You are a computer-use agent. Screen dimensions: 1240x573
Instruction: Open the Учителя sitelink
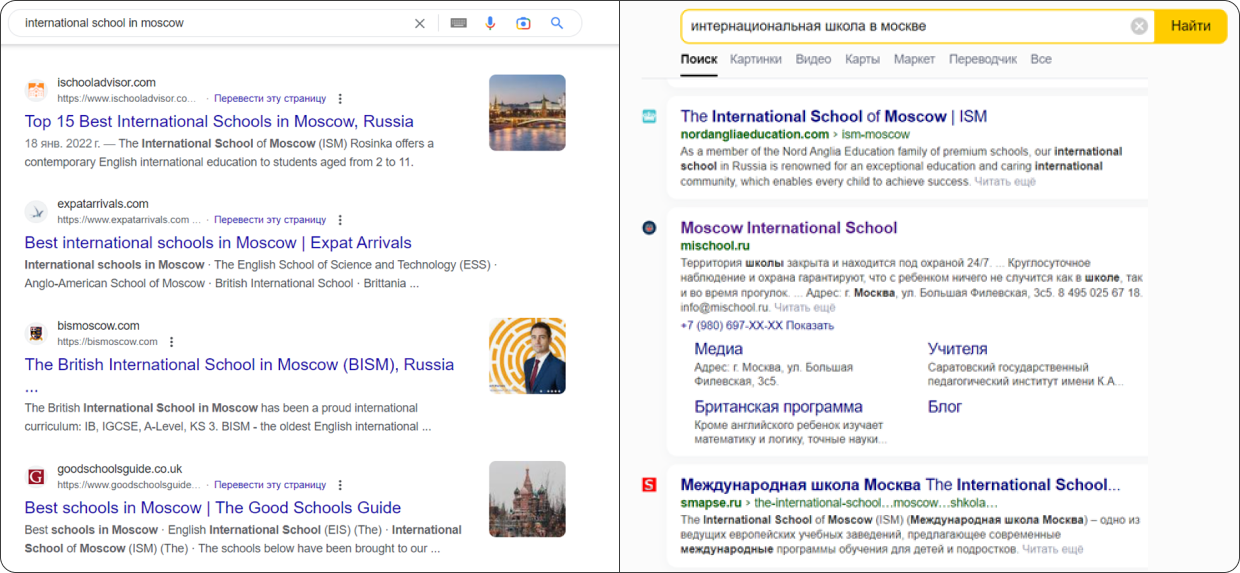click(x=958, y=349)
